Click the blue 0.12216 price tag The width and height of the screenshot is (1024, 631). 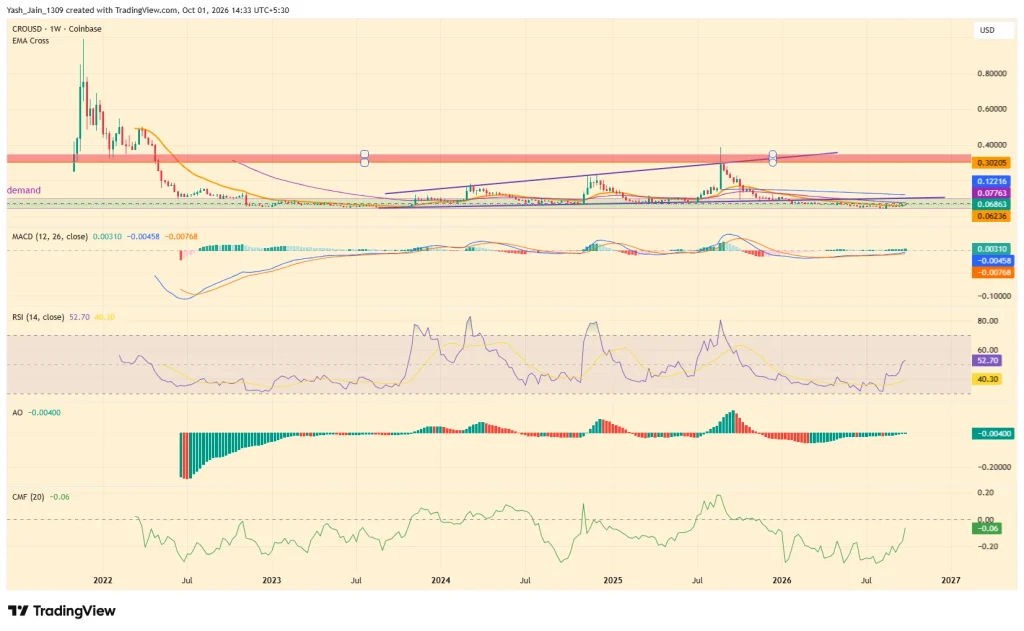coord(991,182)
